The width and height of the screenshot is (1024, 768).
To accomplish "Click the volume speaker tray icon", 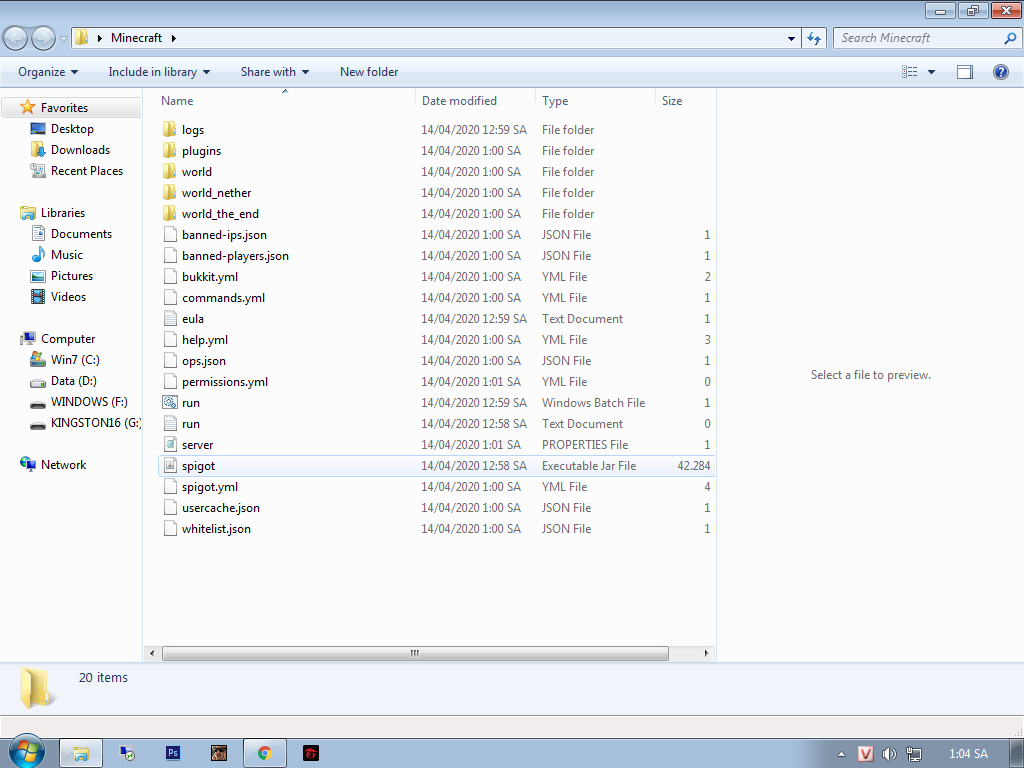I will [x=889, y=754].
